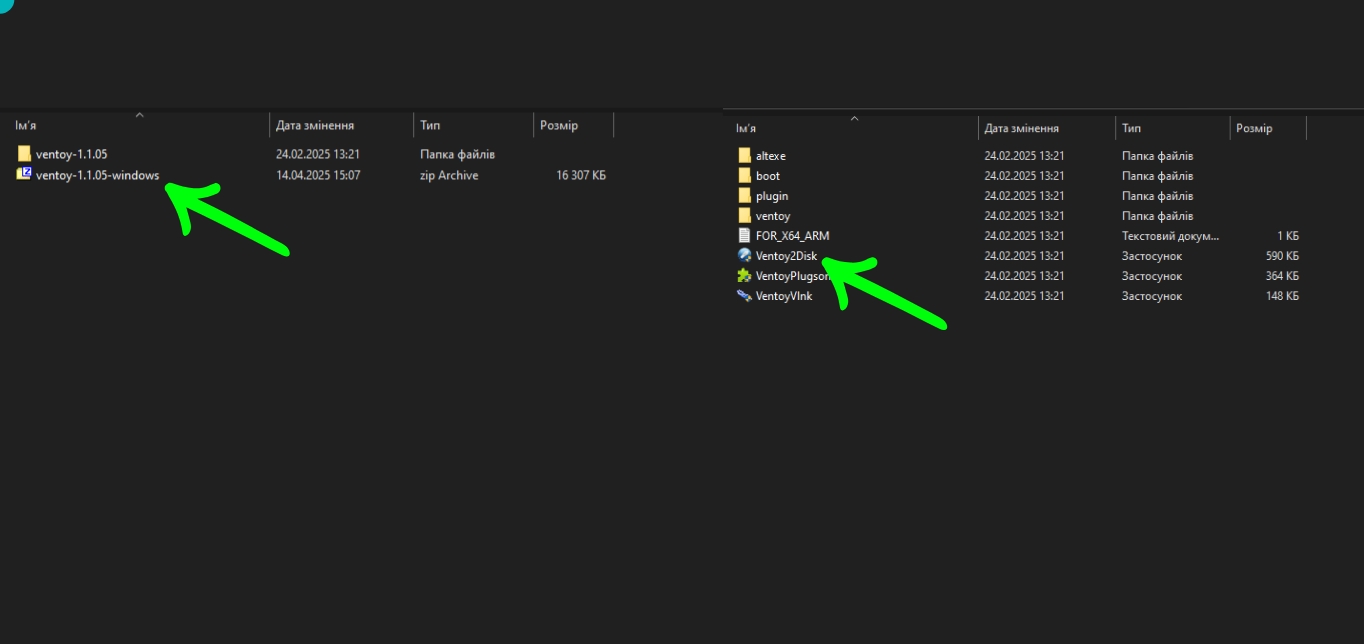1364x644 pixels.
Task: Click 'Застосунок' type in Ventoy2Disk row
Action: pyautogui.click(x=1152, y=256)
